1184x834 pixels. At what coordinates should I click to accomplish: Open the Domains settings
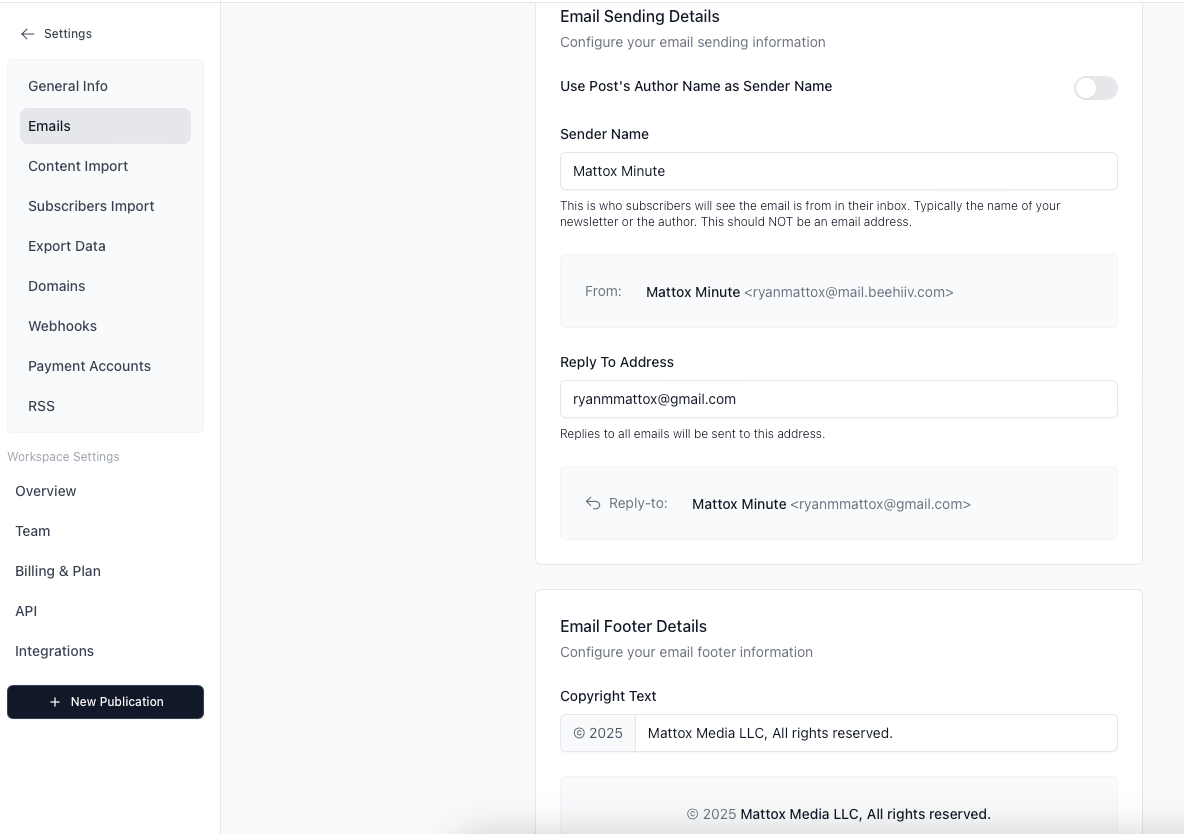point(57,286)
